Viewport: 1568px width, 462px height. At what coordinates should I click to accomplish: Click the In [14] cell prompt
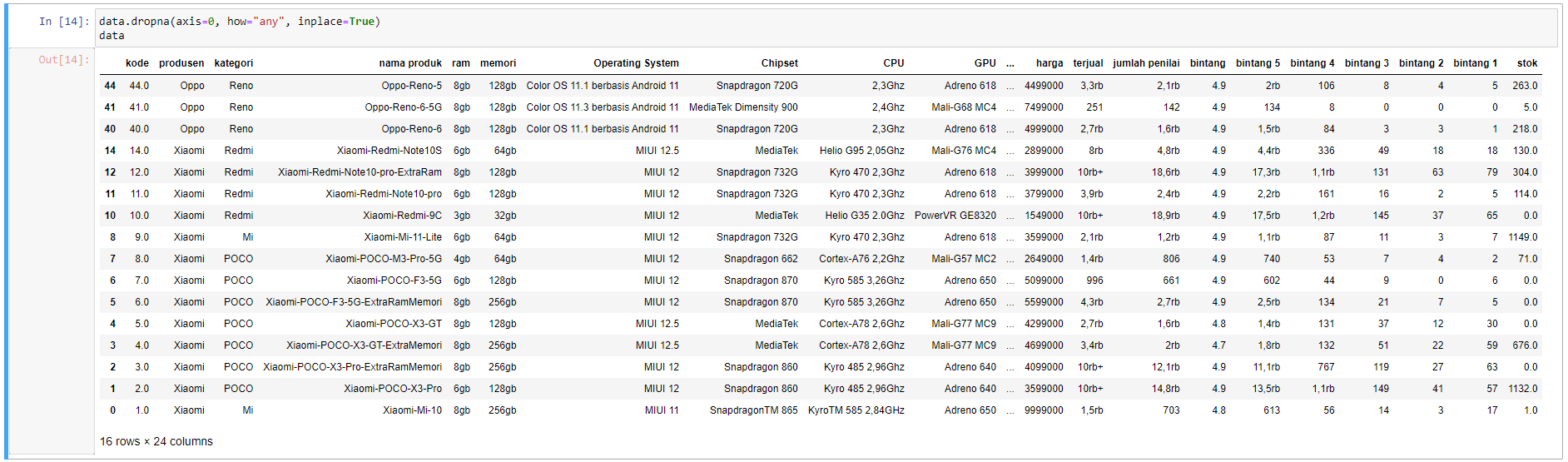(63, 22)
